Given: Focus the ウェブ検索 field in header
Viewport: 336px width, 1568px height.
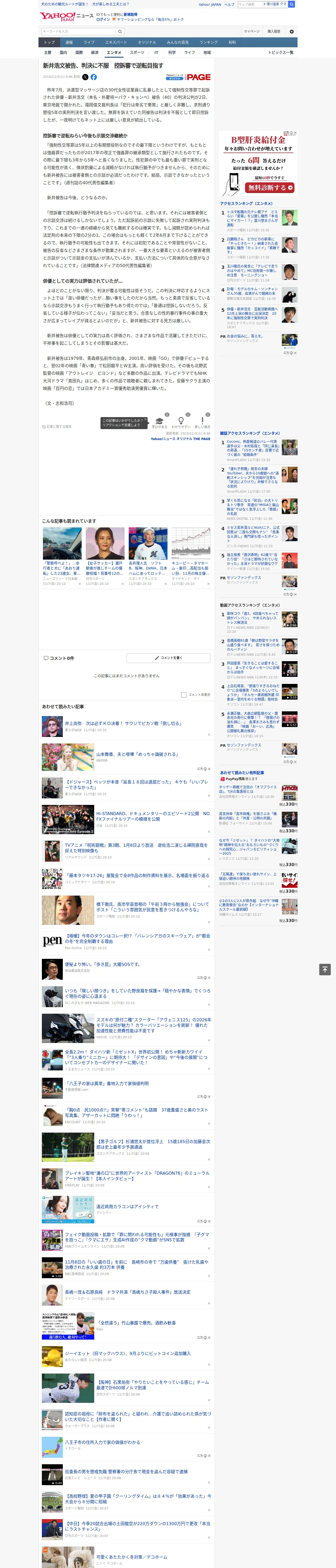Looking at the screenshot, I should tap(249, 4).
